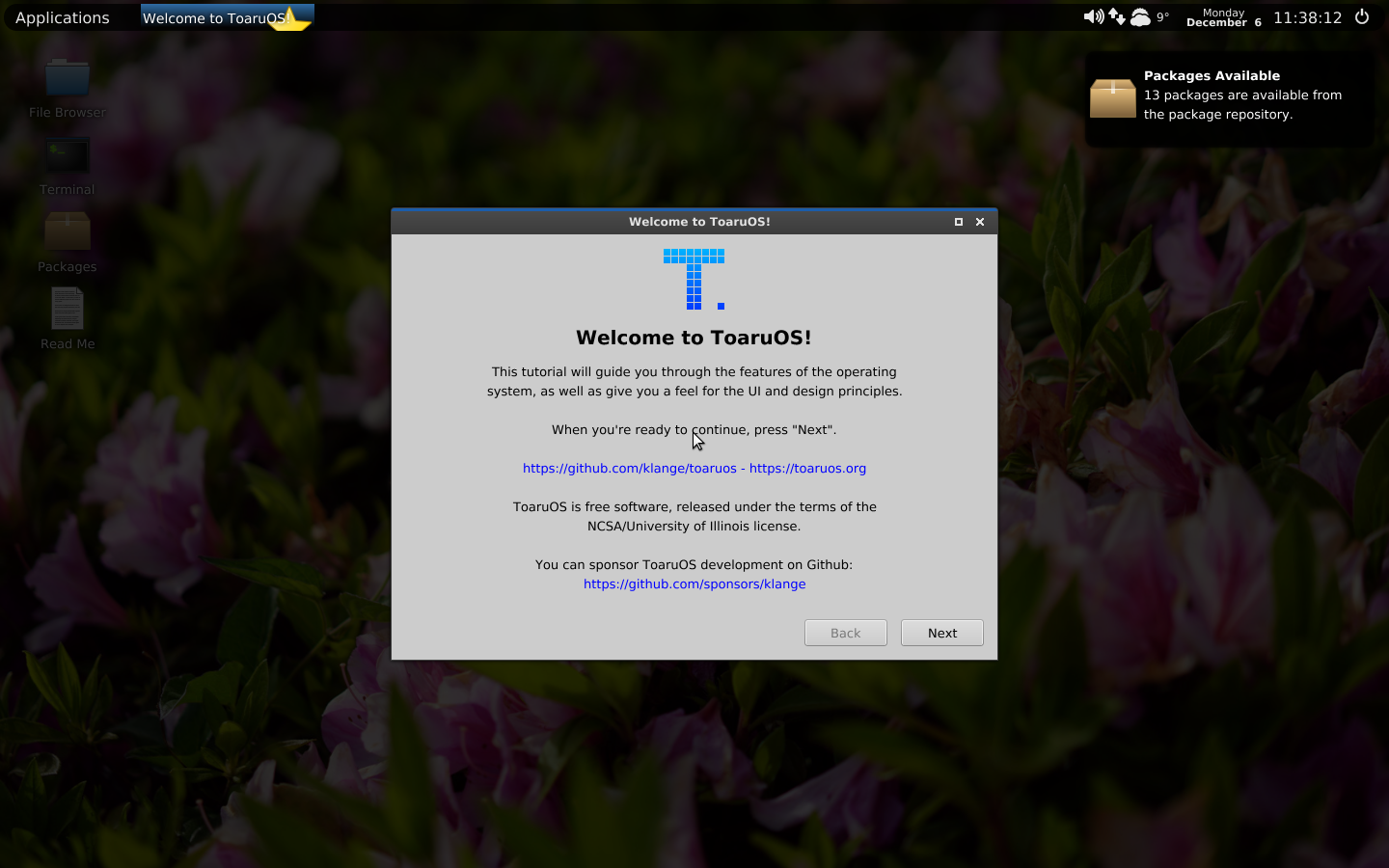Select the weather cloud icon in the tray
This screenshot has width=1389, height=868.
click(1141, 16)
